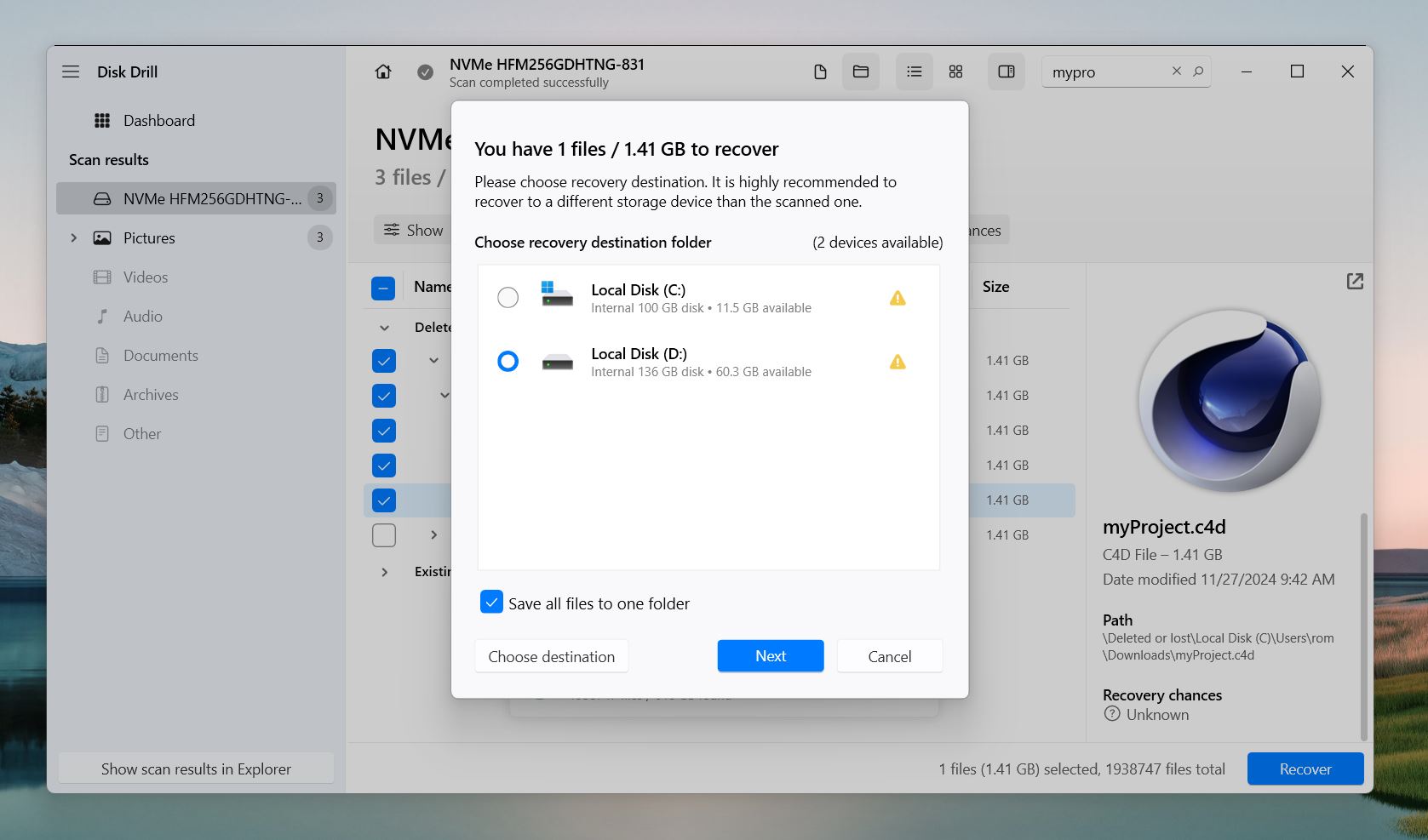This screenshot has width=1428, height=840.
Task: Open the Audio category
Action: tap(143, 317)
